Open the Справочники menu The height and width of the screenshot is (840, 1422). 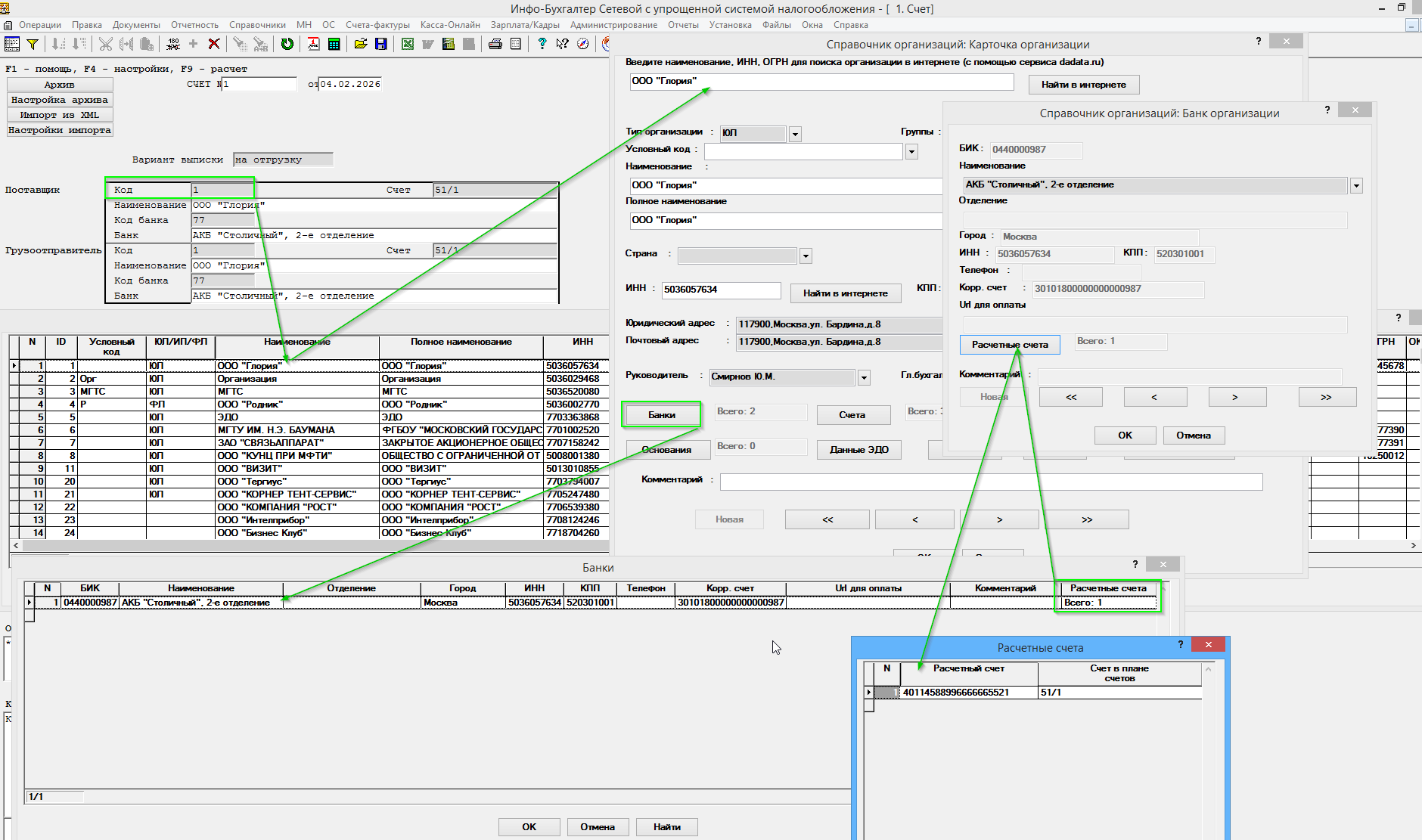tap(257, 25)
